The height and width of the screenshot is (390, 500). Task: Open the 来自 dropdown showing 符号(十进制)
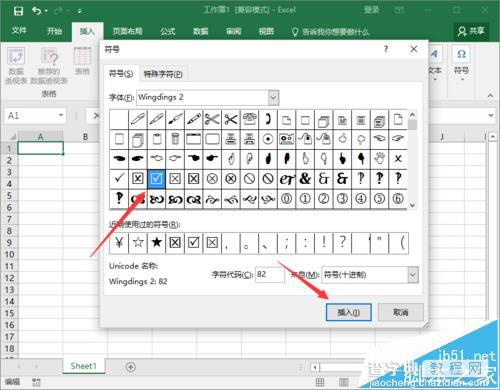pyautogui.click(x=413, y=275)
